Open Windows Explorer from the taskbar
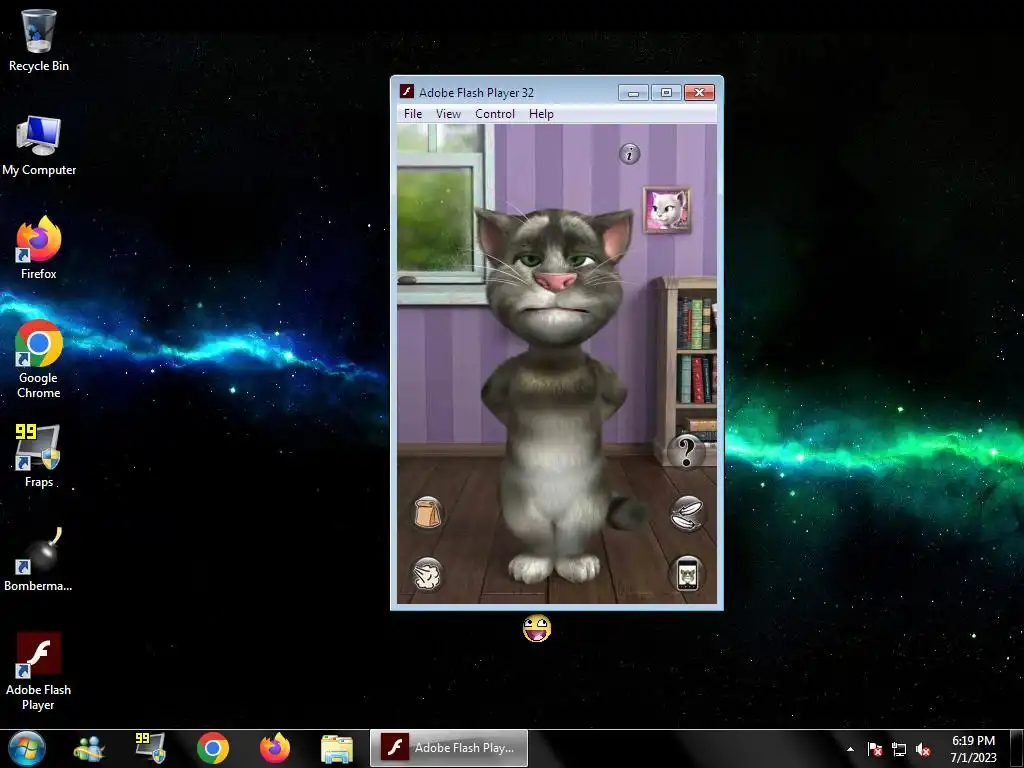Image resolution: width=1024 pixels, height=768 pixels. click(337, 748)
